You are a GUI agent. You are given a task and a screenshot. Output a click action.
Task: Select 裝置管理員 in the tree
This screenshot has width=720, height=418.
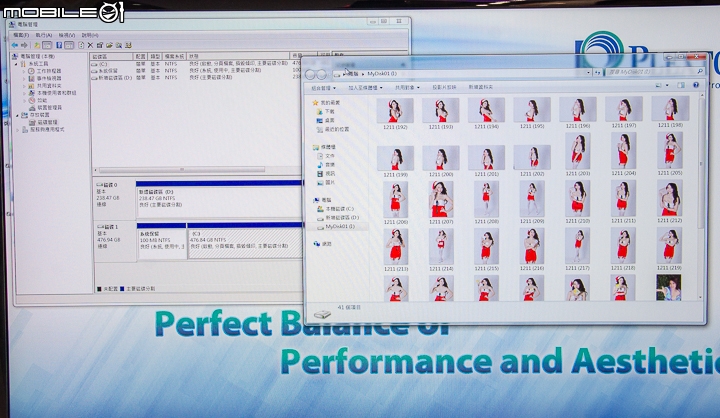[45, 107]
